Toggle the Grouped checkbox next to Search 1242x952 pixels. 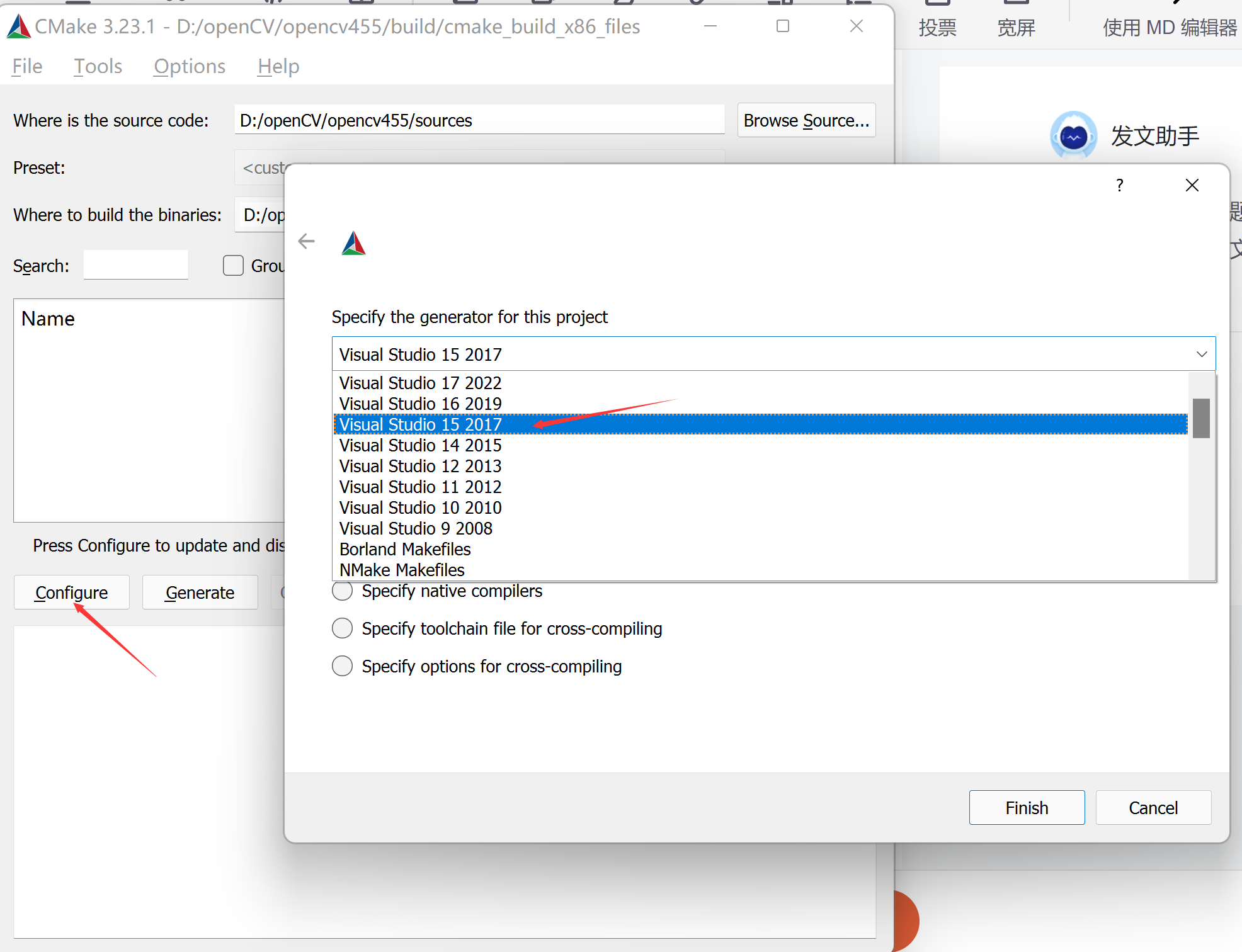234,266
